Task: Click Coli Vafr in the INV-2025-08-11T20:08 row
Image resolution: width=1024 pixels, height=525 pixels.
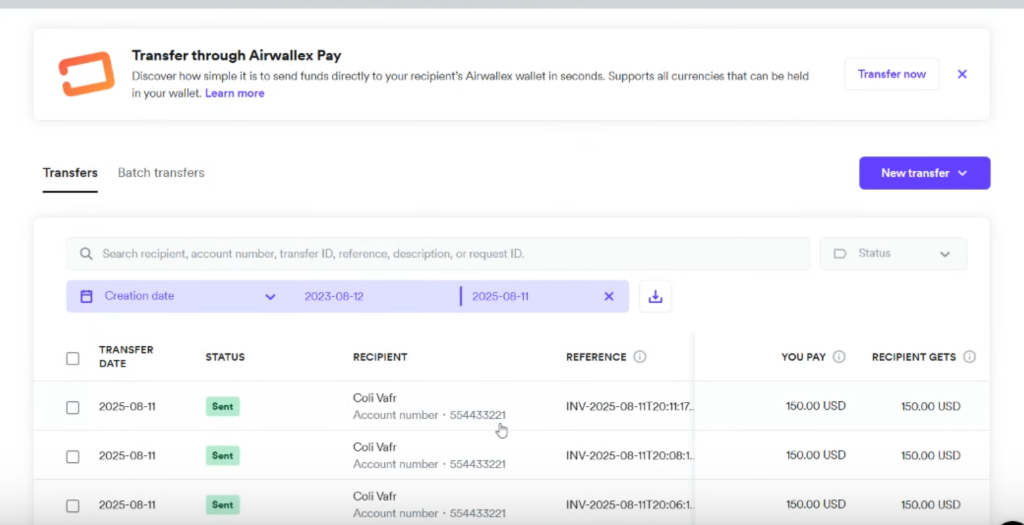Action: tap(375, 447)
